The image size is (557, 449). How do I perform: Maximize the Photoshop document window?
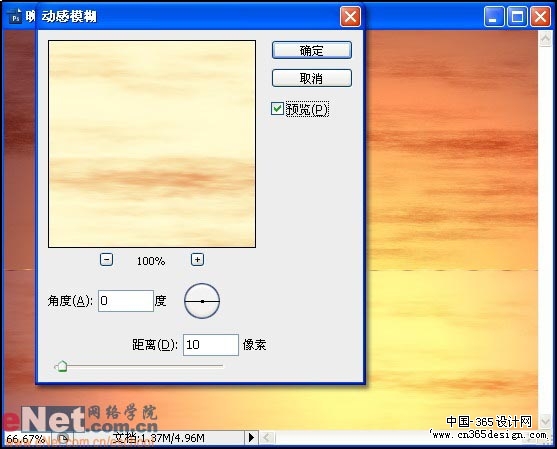tap(517, 17)
